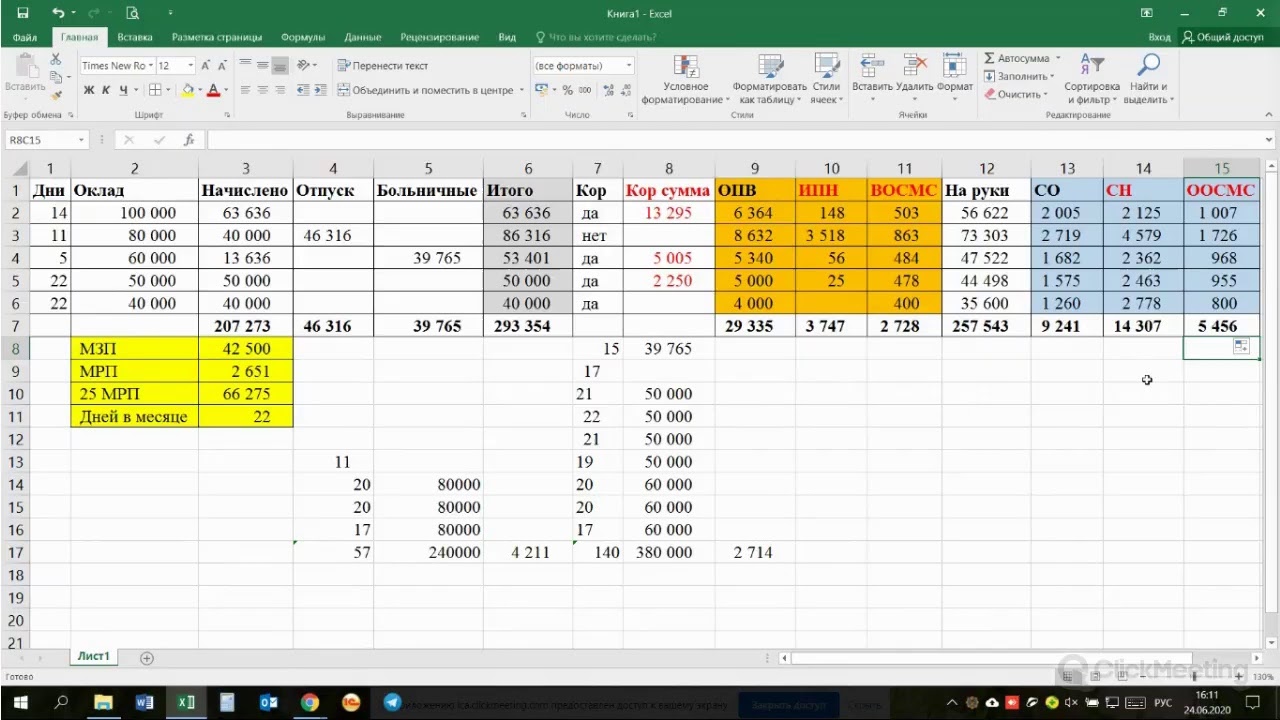Open the number format dropdown (все форматы)
The image size is (1280, 720).
click(x=629, y=66)
